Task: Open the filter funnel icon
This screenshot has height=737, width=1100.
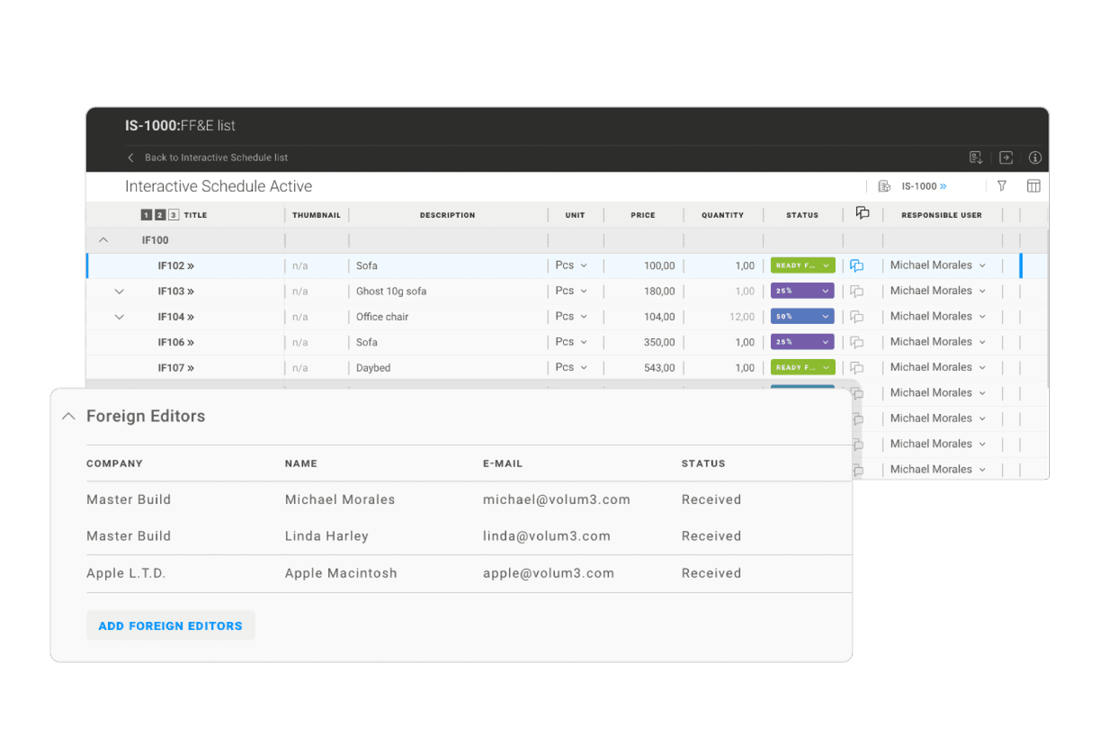Action: (x=1002, y=186)
